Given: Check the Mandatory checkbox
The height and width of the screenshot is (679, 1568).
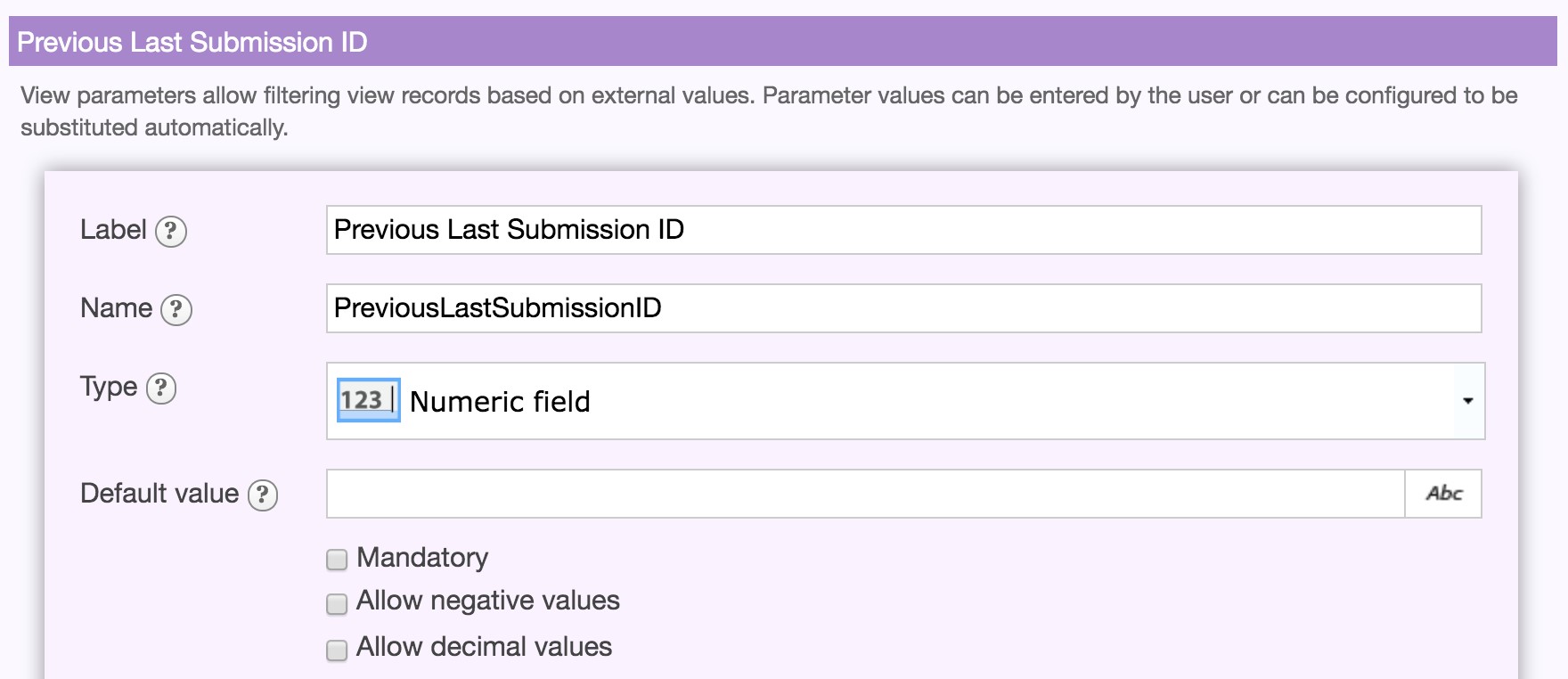Looking at the screenshot, I should pyautogui.click(x=336, y=558).
